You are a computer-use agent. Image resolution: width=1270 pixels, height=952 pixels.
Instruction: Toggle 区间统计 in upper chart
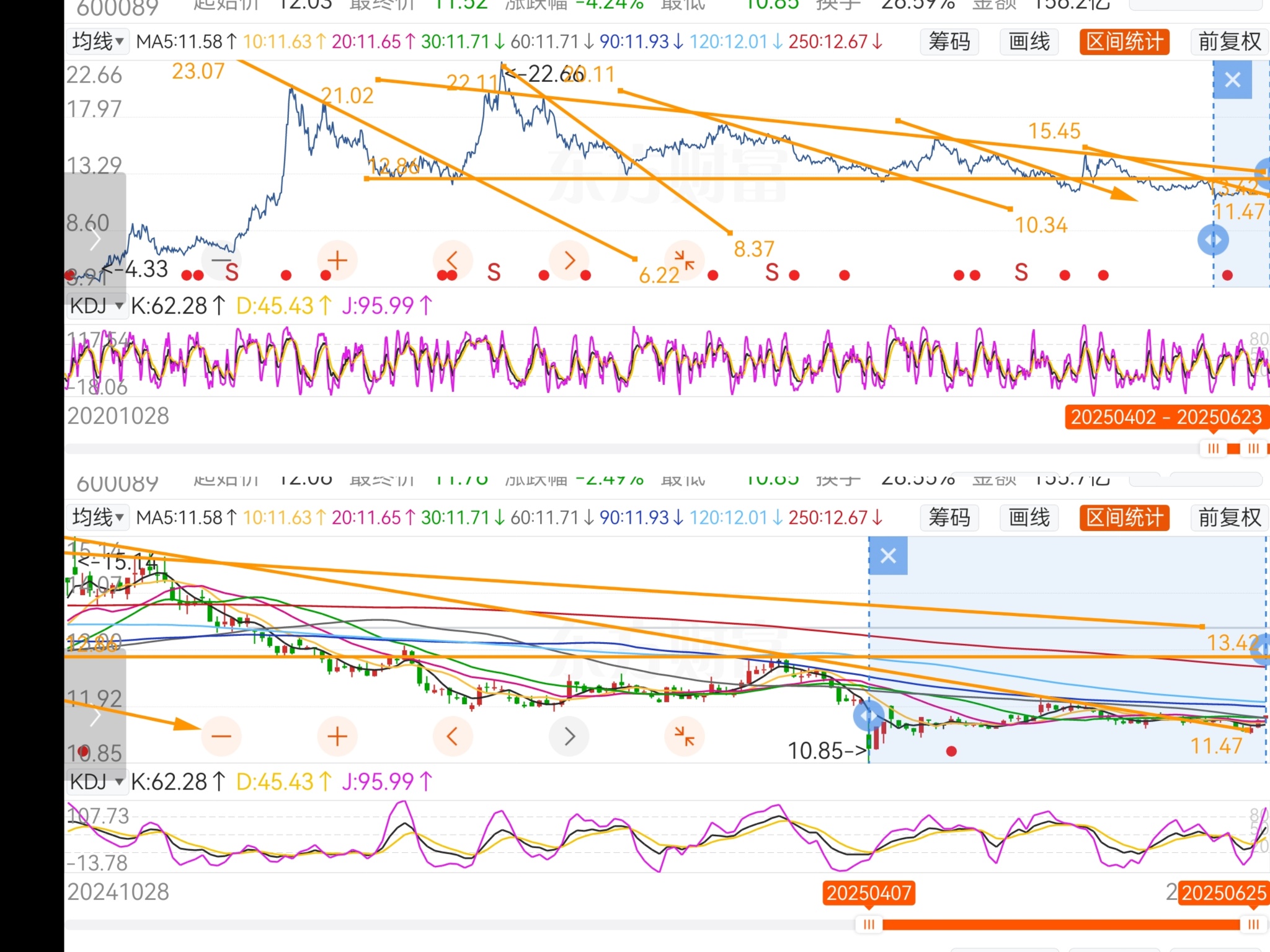1124,42
